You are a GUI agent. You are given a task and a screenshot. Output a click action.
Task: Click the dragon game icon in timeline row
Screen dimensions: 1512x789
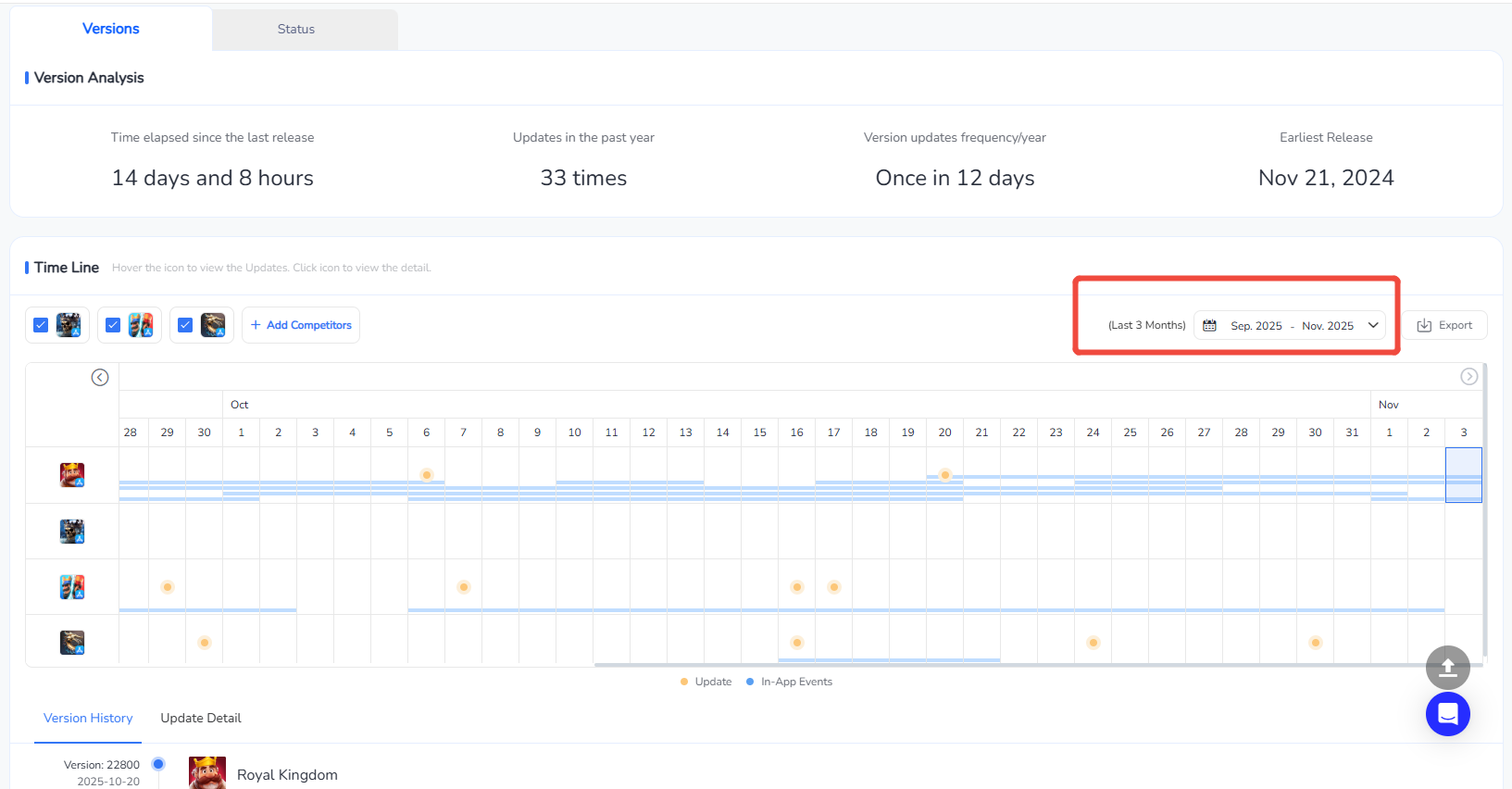click(x=72, y=643)
